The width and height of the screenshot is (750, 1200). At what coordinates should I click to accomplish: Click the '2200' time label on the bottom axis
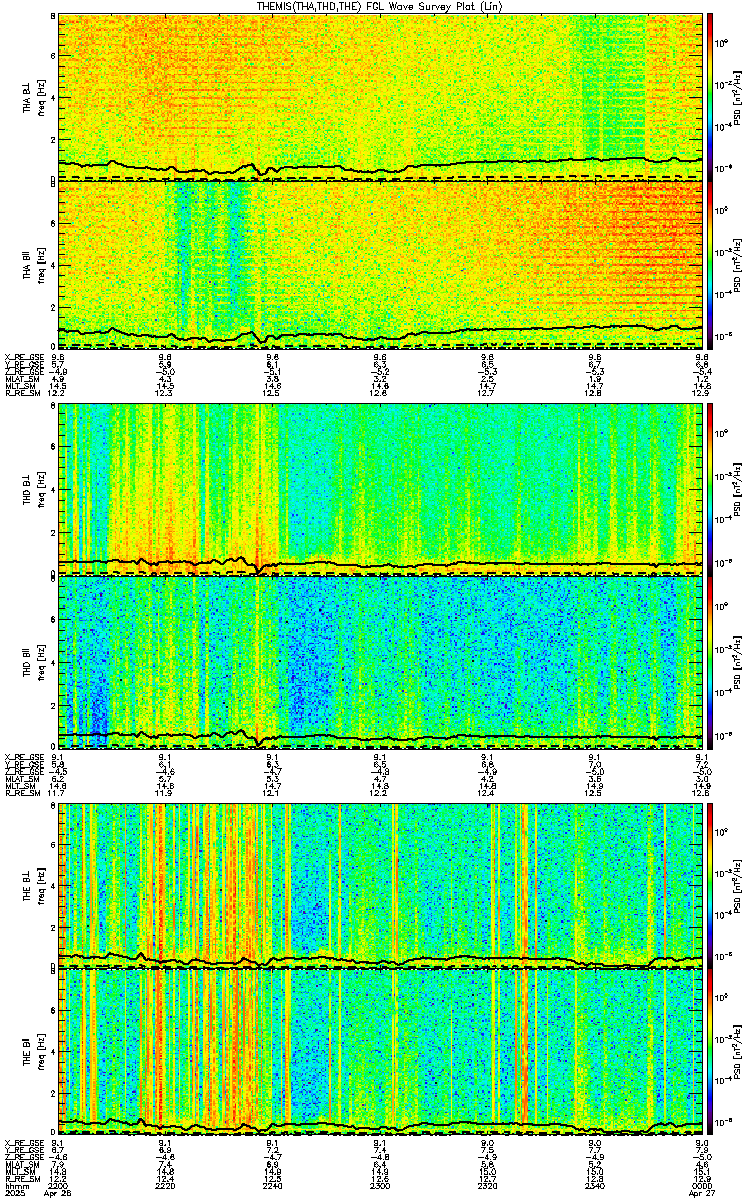(x=58, y=1184)
